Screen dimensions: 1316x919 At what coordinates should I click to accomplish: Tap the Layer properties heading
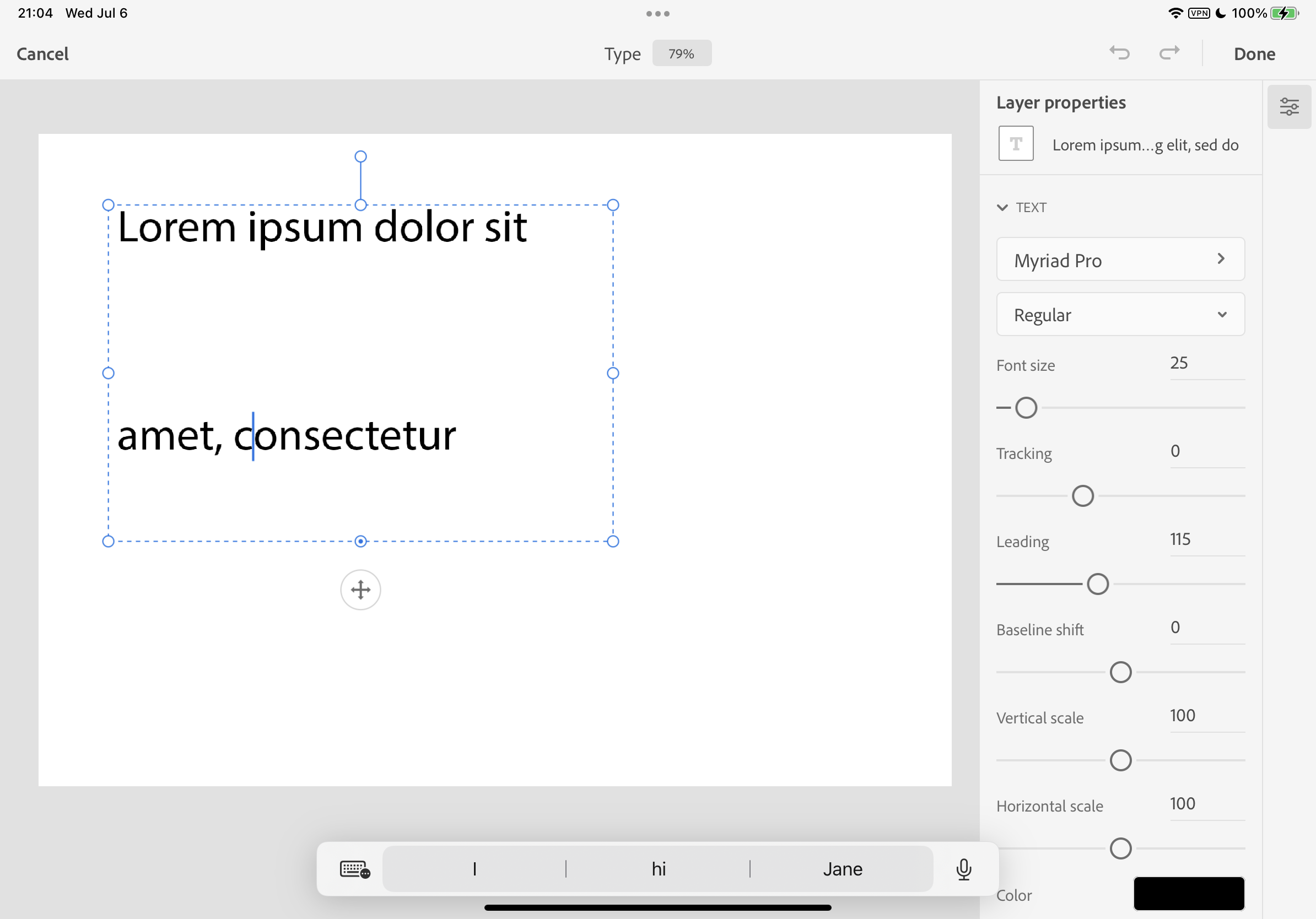[x=1061, y=102]
